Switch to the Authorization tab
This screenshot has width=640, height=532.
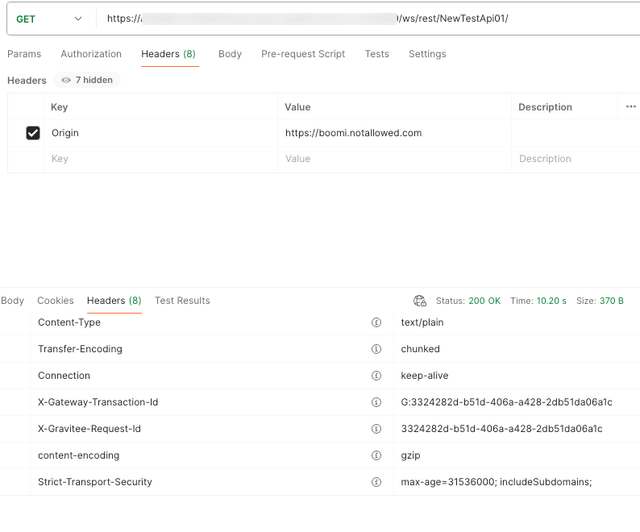[x=91, y=54]
